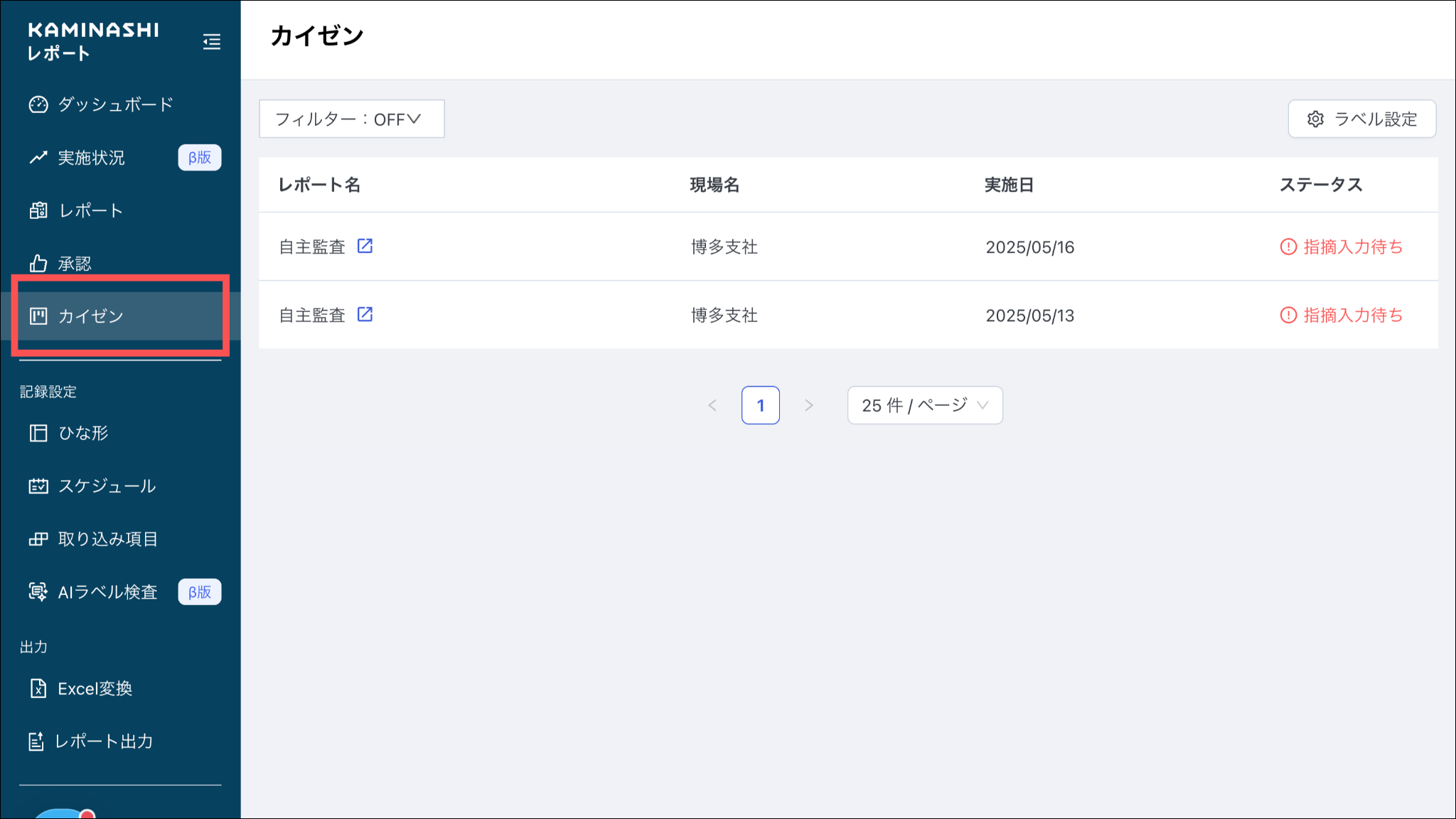The image size is (1456, 819).
Task: Go to the previous page with the left chevron
Action: (712, 405)
